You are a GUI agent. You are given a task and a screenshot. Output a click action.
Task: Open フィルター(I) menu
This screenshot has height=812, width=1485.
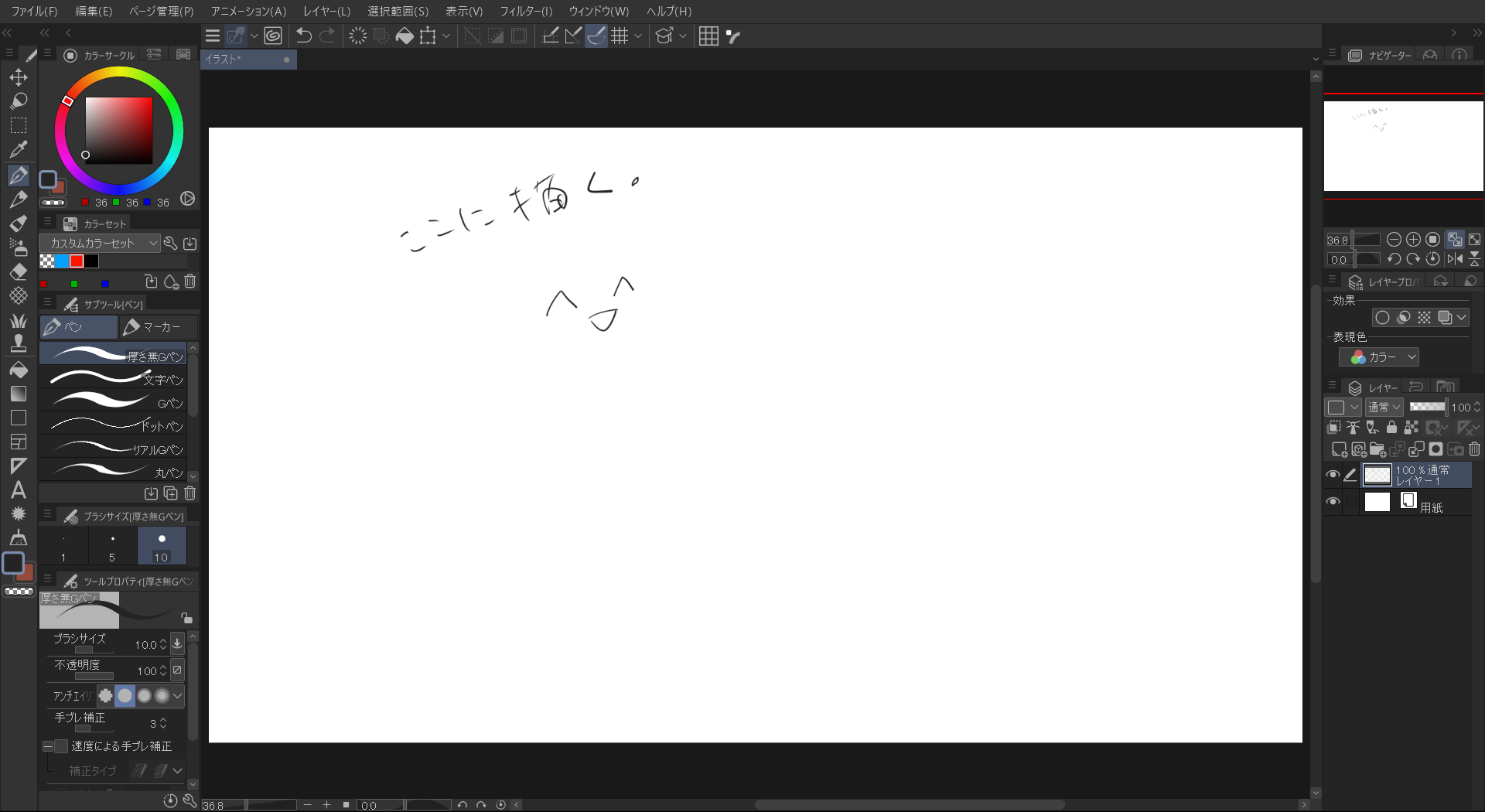click(526, 11)
